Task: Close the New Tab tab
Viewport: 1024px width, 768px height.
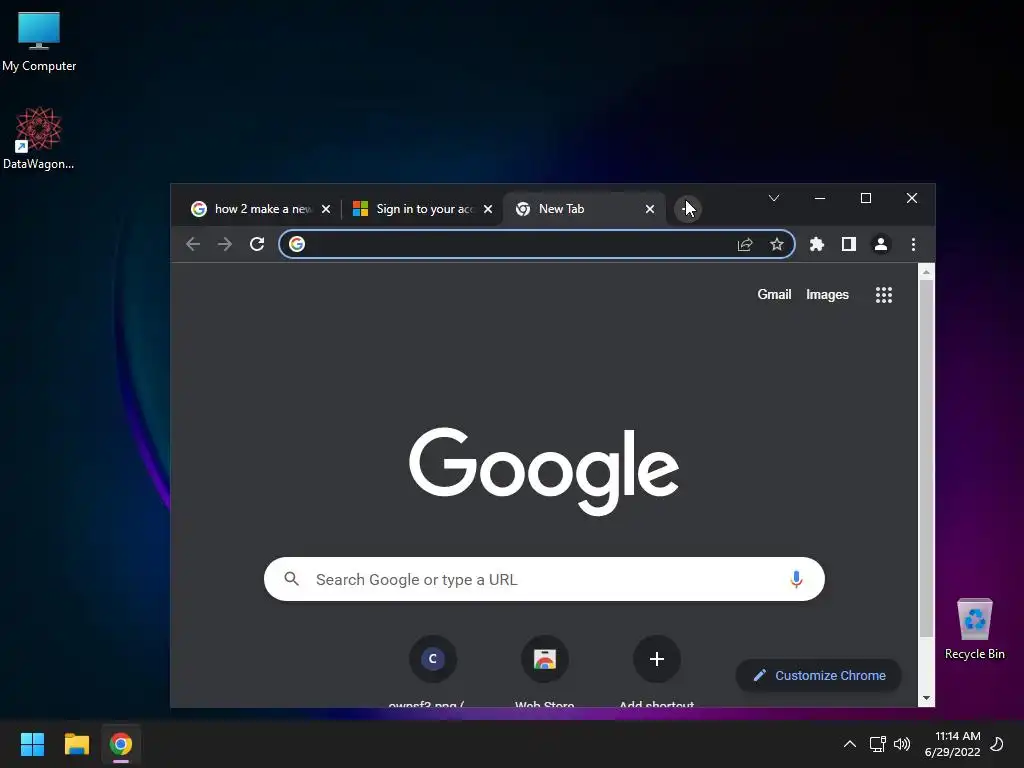Action: tap(650, 209)
